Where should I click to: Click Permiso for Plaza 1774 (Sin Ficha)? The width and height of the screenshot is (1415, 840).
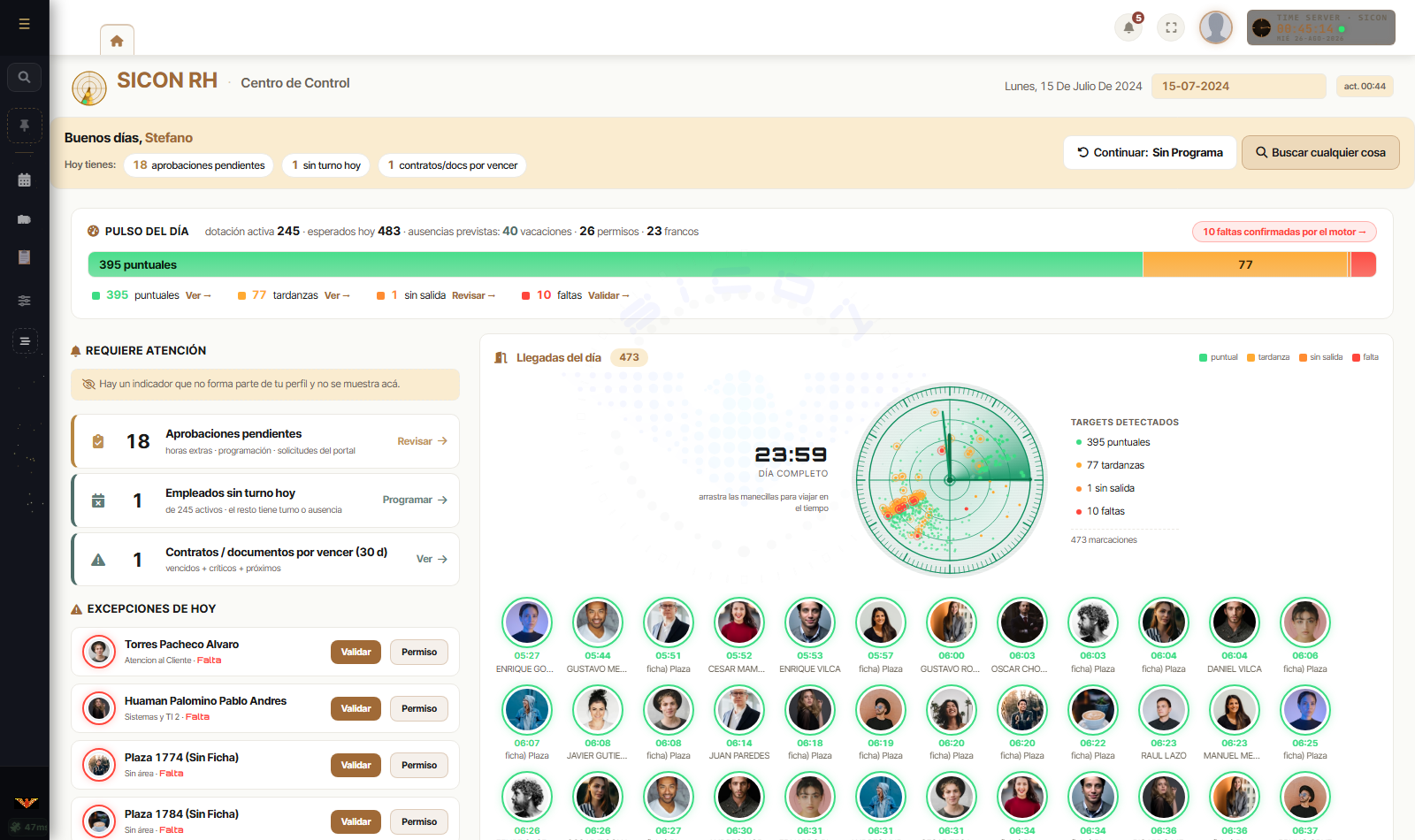(419, 765)
